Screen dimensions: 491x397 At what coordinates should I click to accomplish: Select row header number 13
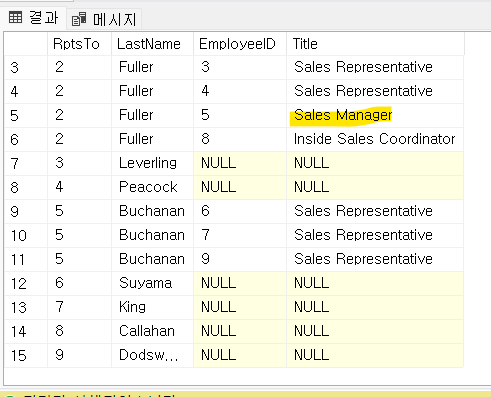pos(26,308)
